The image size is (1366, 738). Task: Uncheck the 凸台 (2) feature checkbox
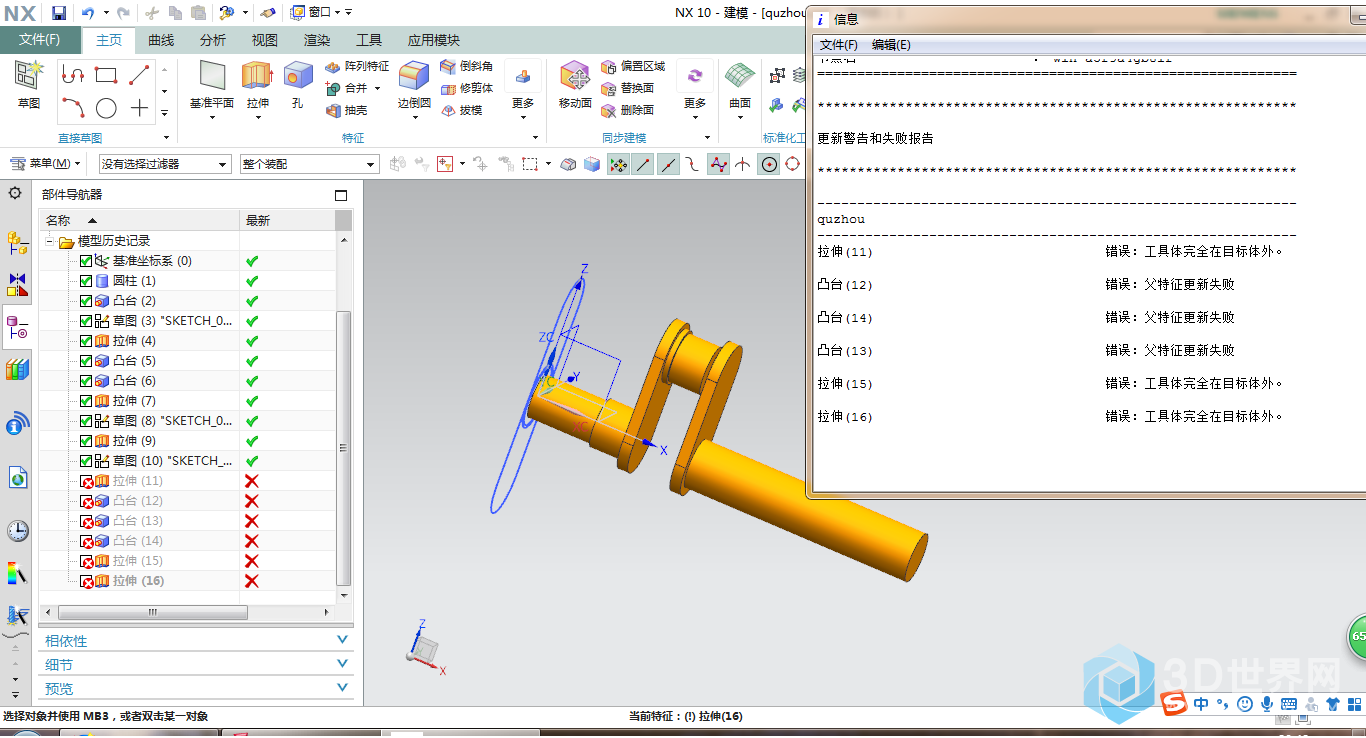(85, 301)
